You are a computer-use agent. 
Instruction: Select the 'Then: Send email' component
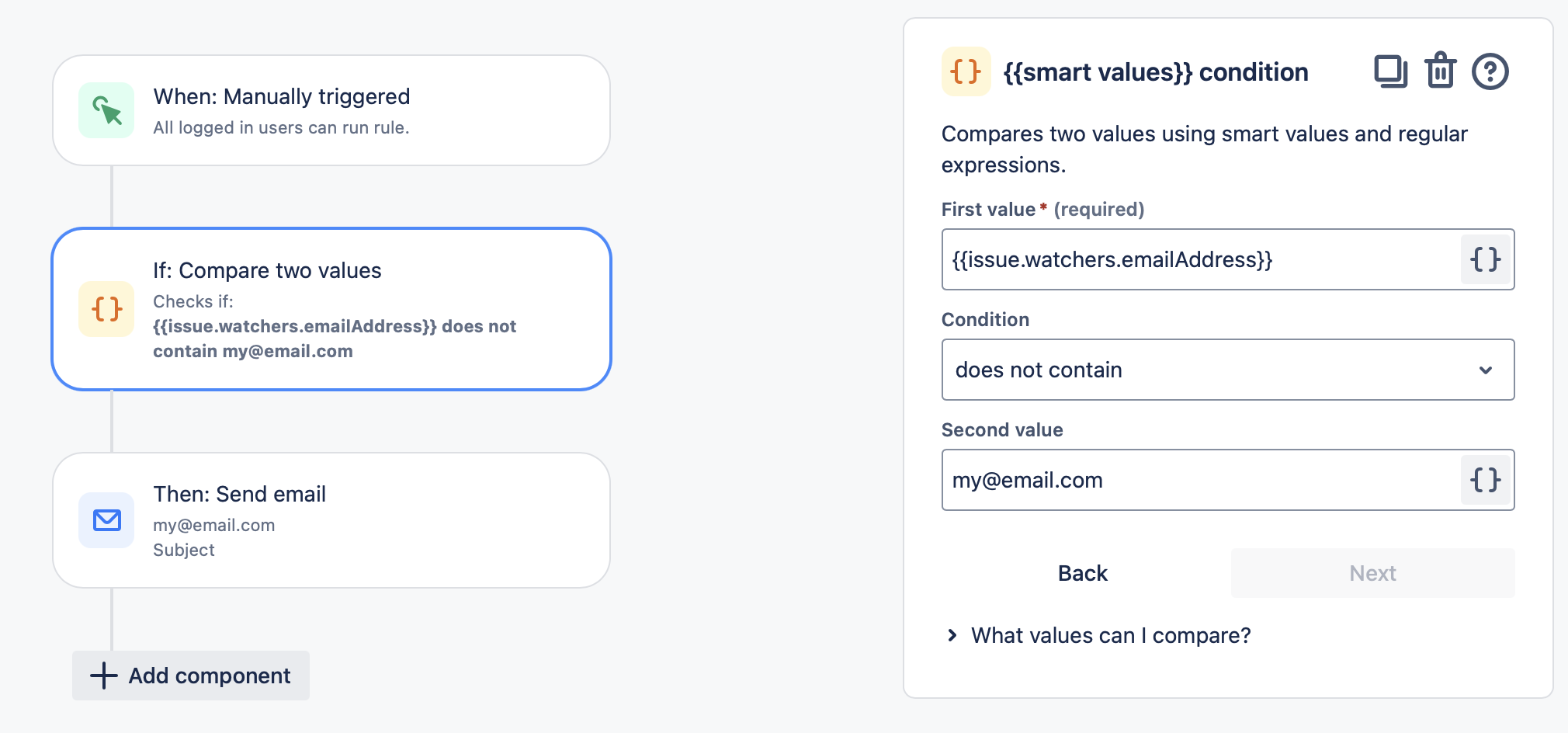[331, 519]
